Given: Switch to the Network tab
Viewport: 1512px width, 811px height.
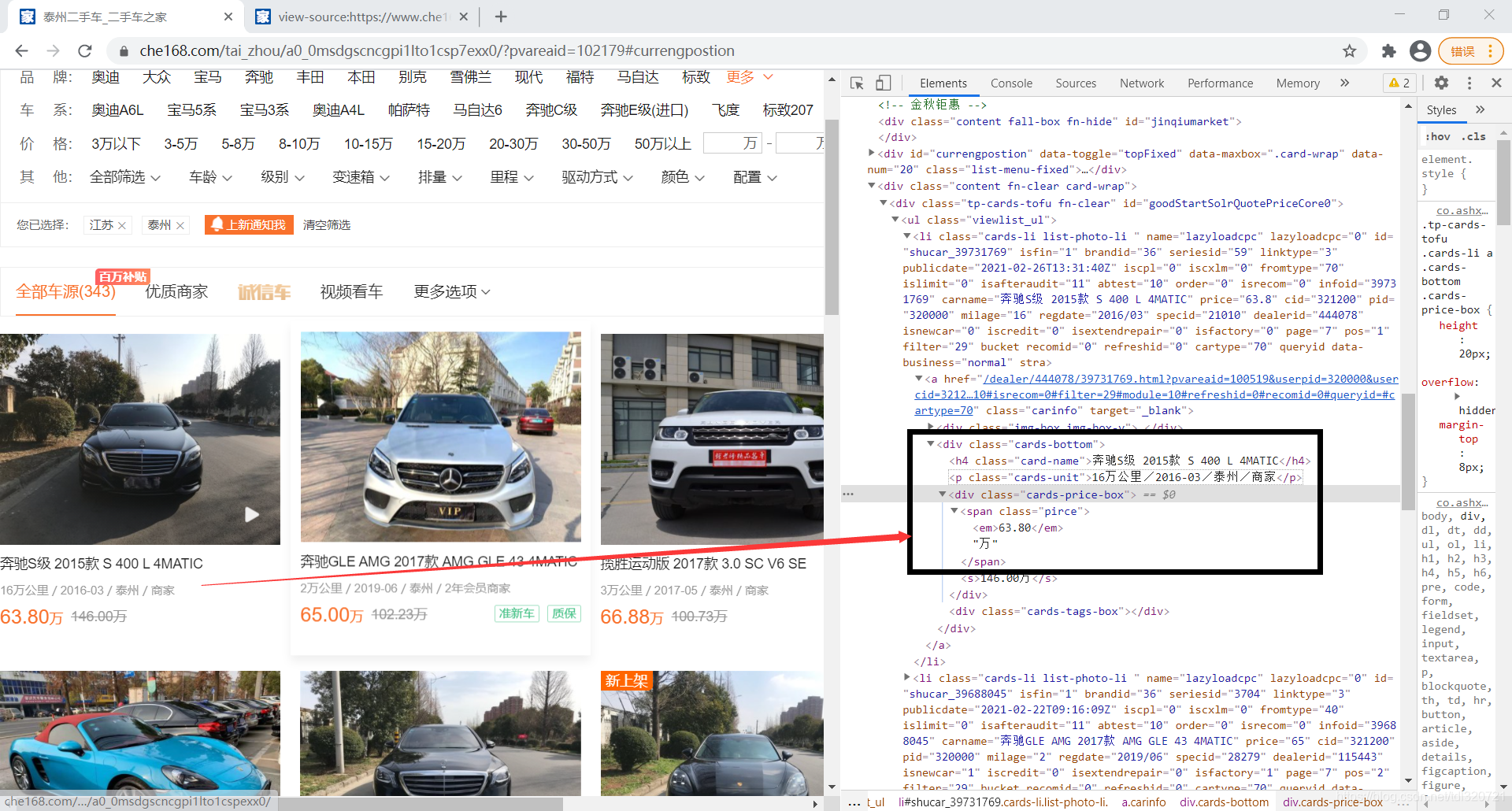Looking at the screenshot, I should click(1142, 83).
